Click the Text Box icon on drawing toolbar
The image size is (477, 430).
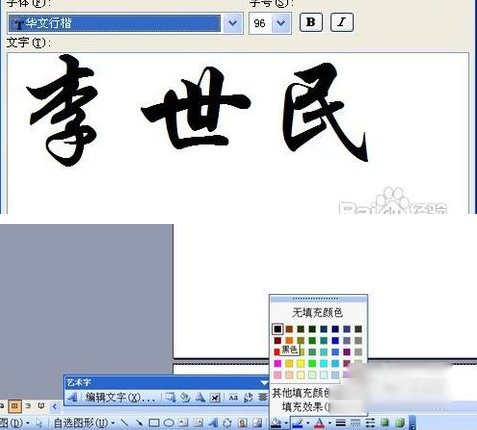(183, 423)
